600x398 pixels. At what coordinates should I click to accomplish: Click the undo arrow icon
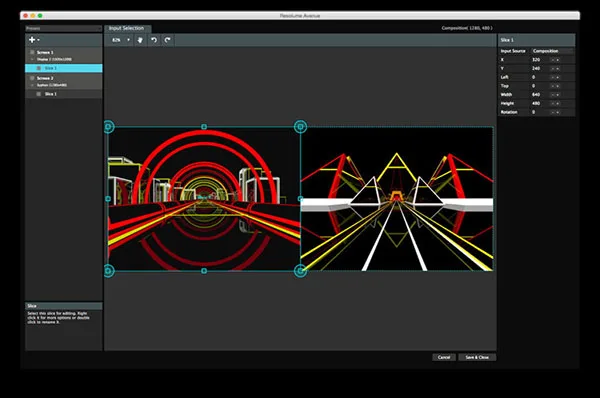pyautogui.click(x=154, y=40)
